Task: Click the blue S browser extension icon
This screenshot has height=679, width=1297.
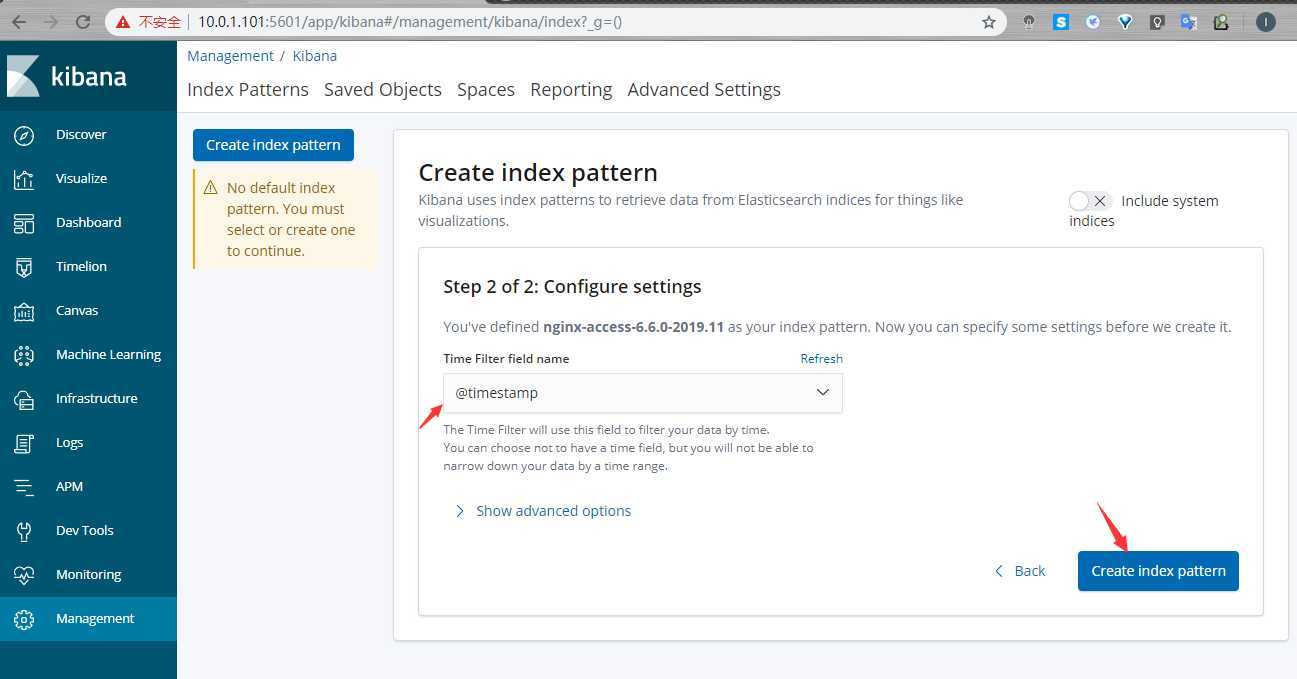Action: pyautogui.click(x=1061, y=21)
